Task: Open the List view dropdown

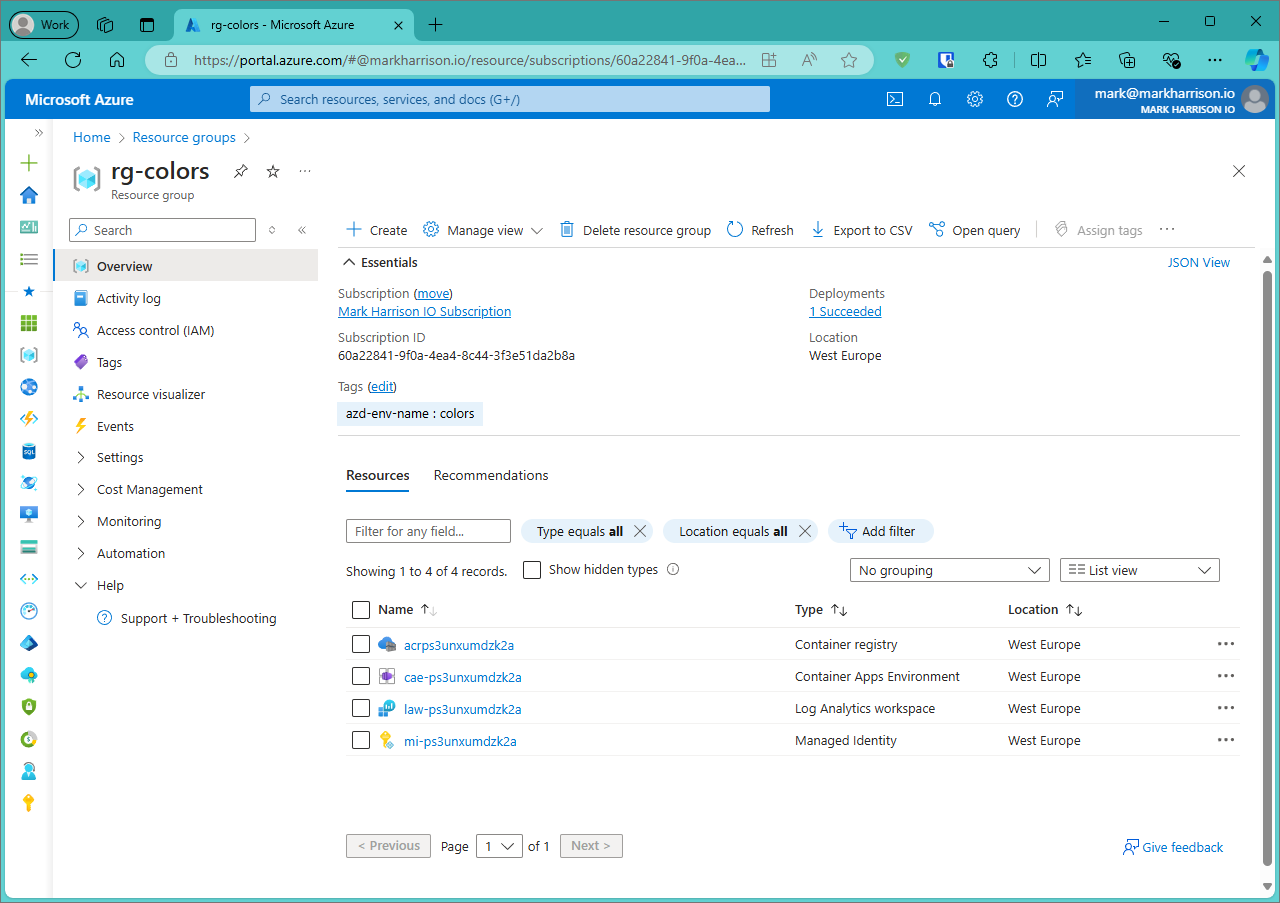Action: click(1139, 570)
